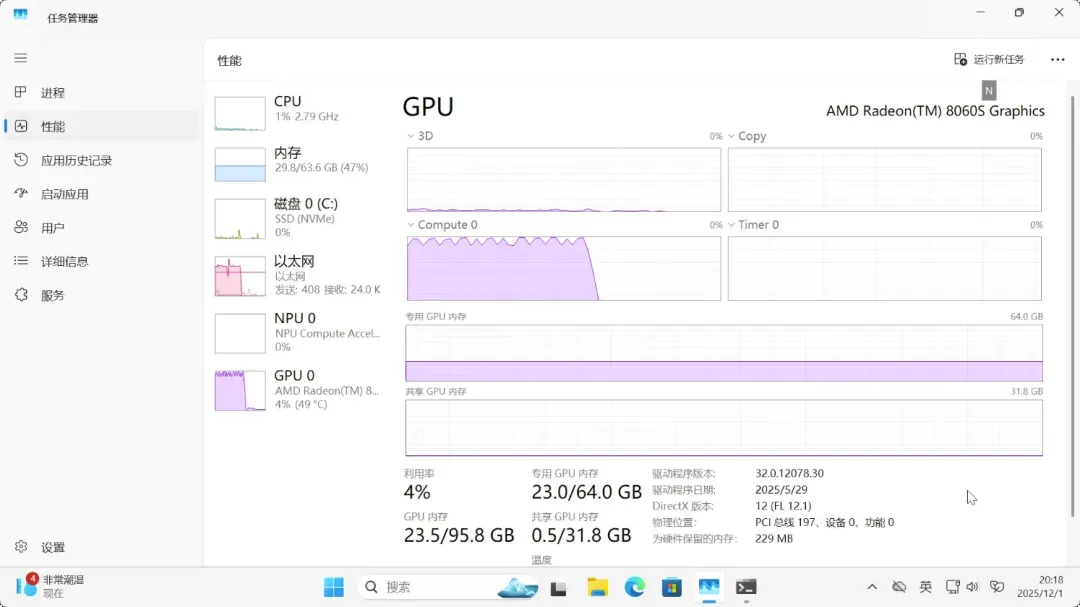1080x607 pixels.
Task: Open 设置 at the sidebar bottom
Action: pos(52,547)
